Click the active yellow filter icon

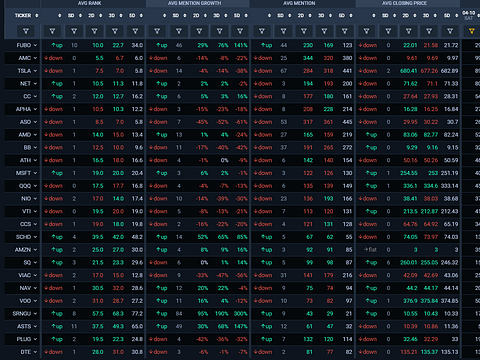(471, 31)
